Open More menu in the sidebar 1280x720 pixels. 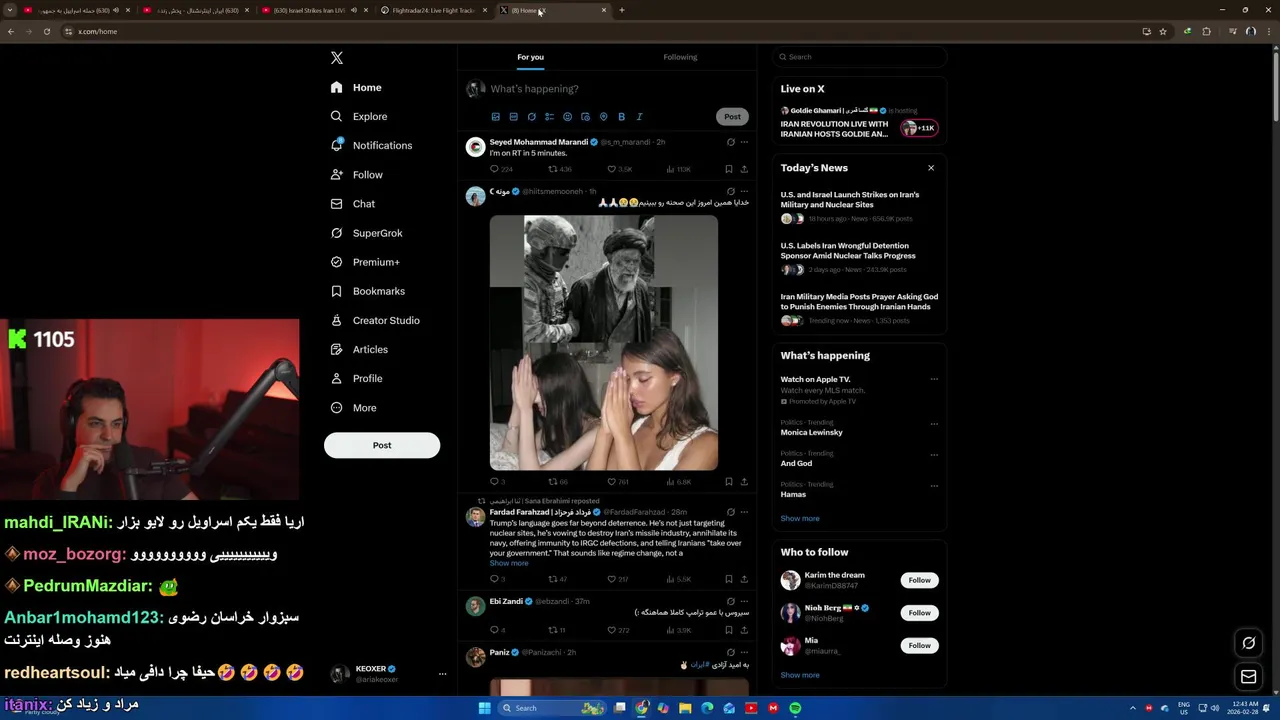pyautogui.click(x=354, y=408)
